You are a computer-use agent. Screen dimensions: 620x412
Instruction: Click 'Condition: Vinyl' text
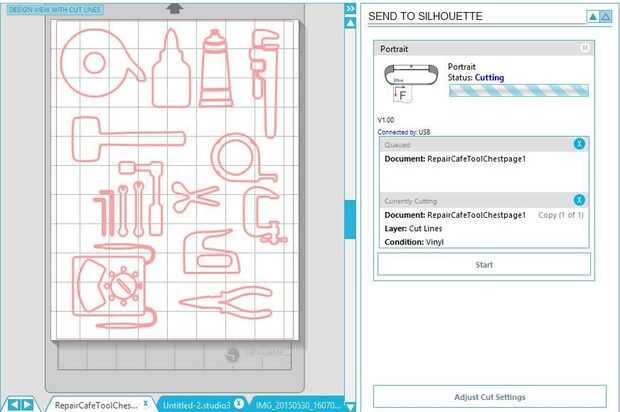pyautogui.click(x=414, y=242)
